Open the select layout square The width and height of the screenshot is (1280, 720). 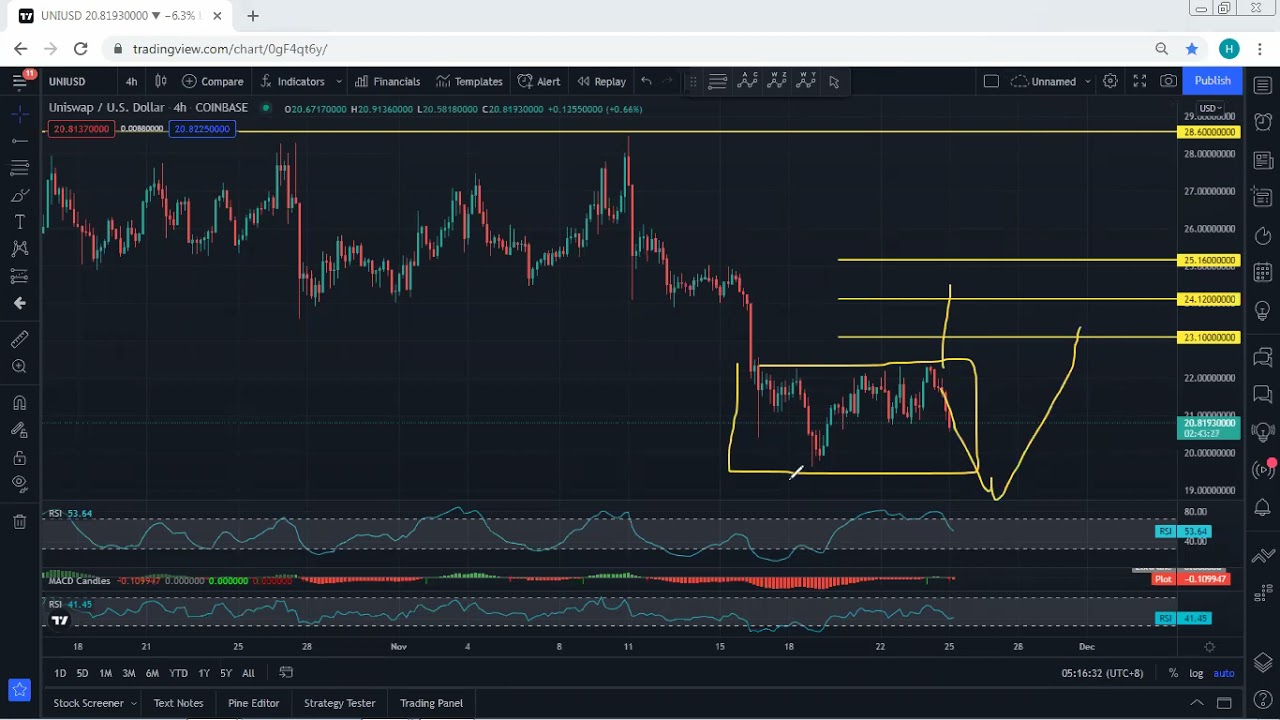[x=991, y=81]
